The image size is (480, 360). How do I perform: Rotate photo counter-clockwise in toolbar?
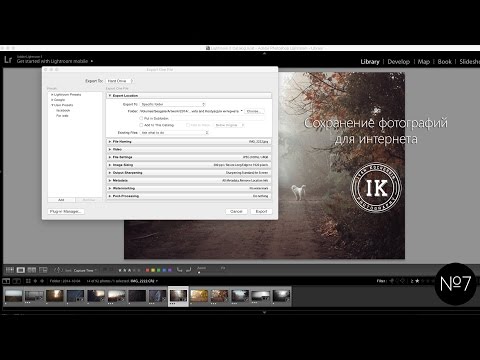coord(179,270)
